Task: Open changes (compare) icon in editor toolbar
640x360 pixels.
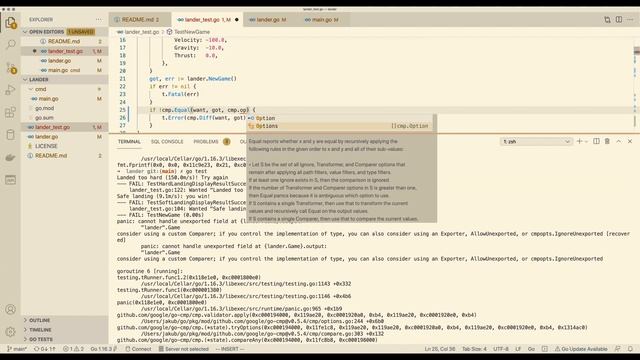Action: 607,20
